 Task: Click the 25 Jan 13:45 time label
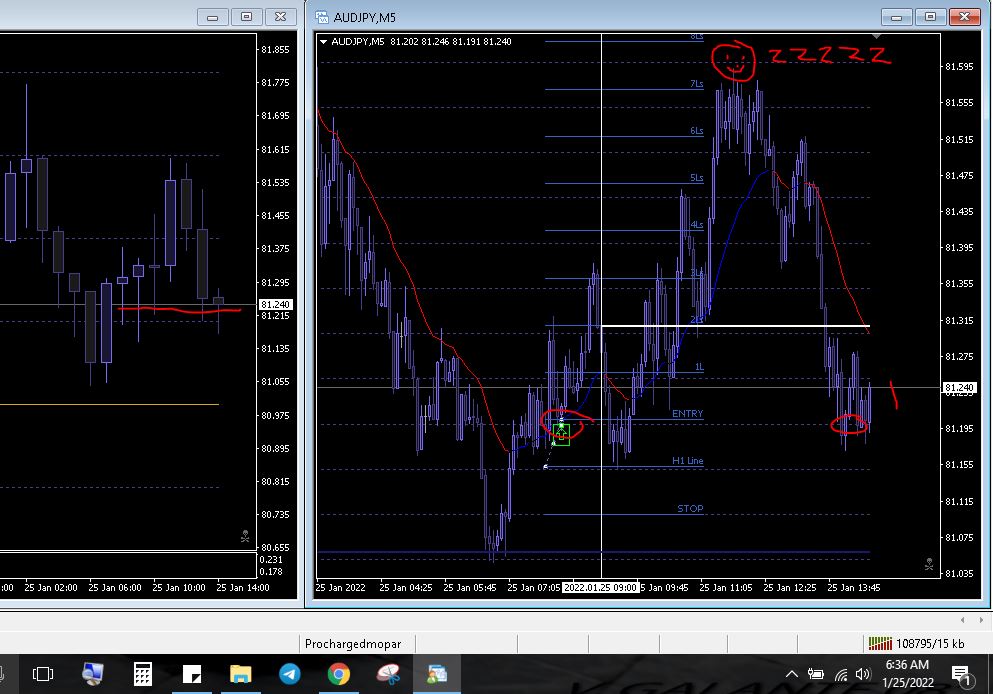854,588
